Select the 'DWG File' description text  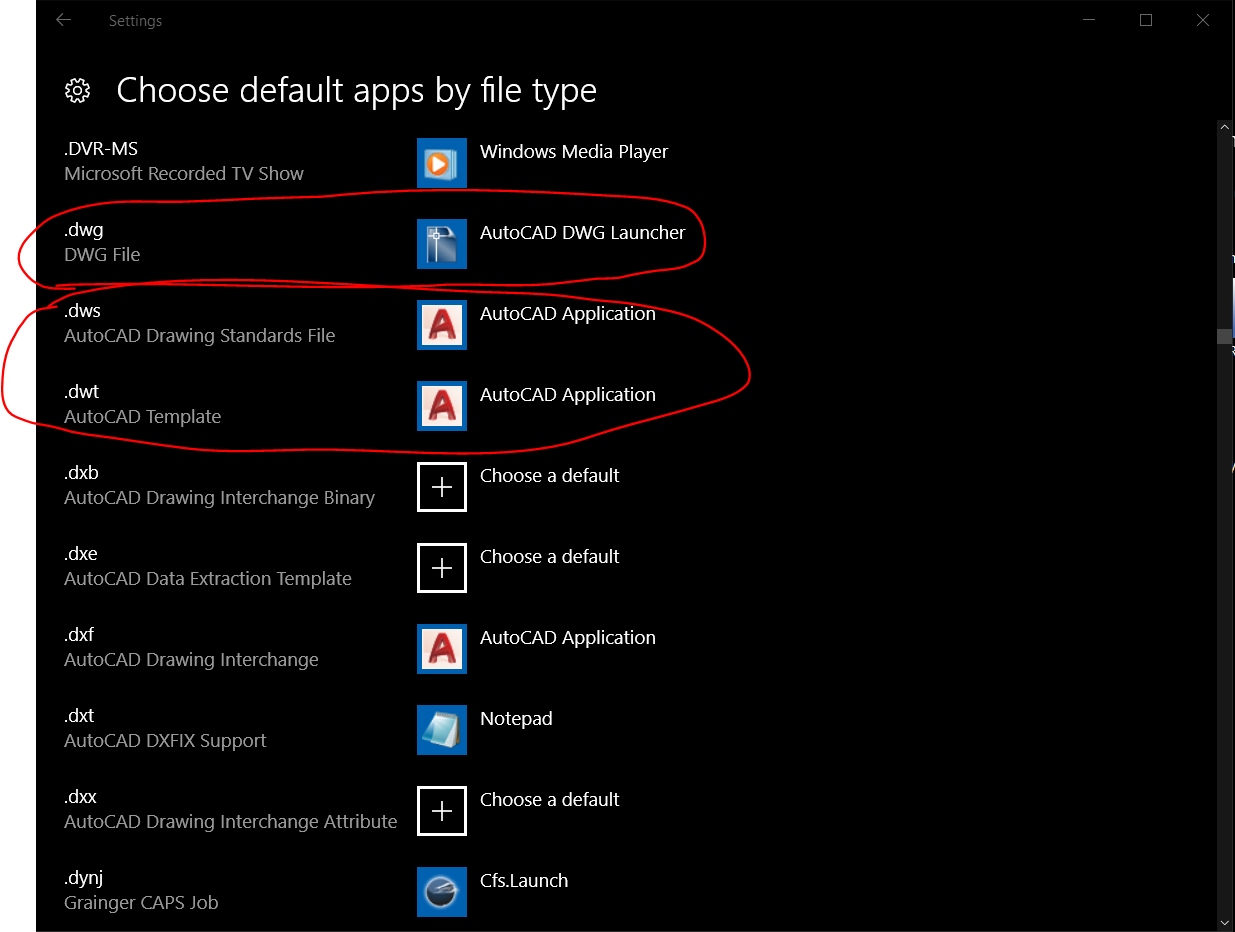(102, 255)
